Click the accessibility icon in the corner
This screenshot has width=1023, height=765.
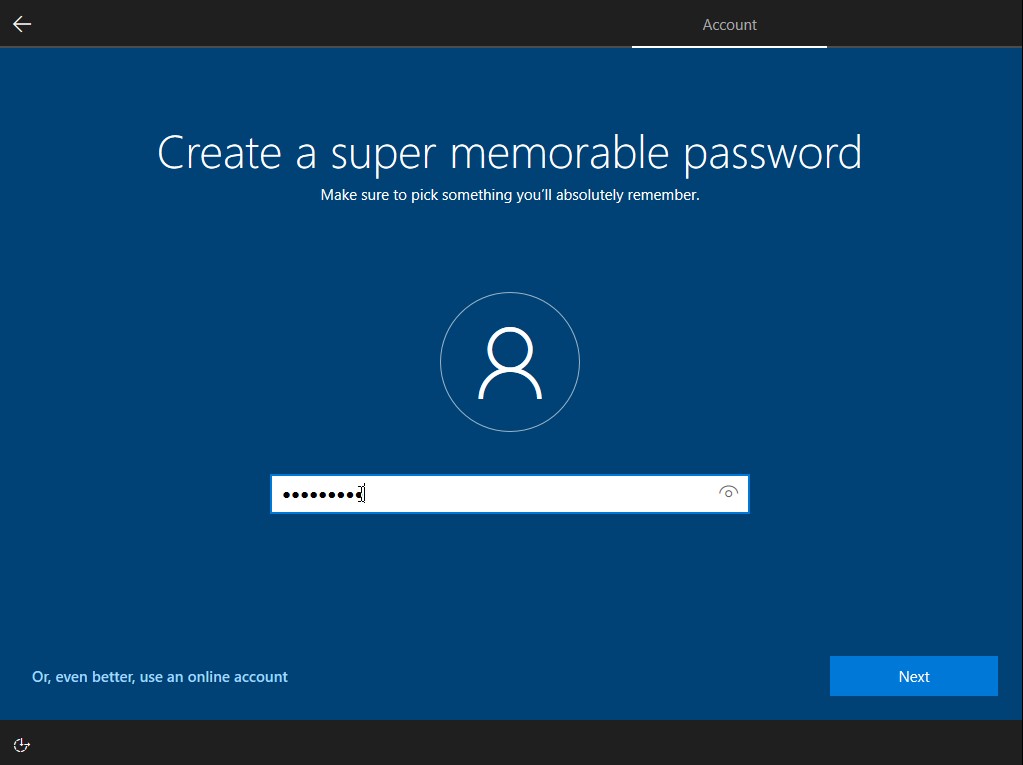(21, 744)
